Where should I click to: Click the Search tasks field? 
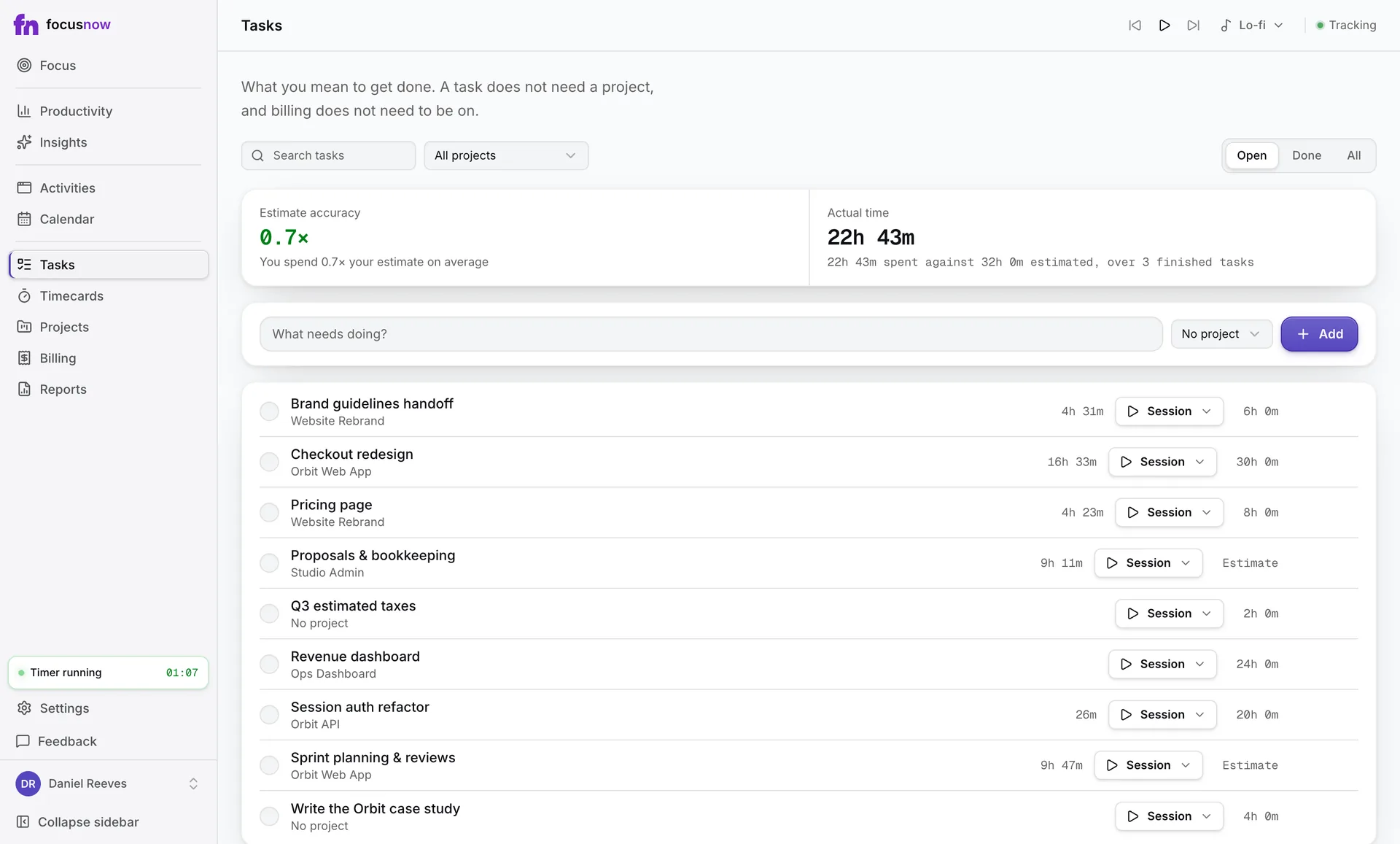click(x=329, y=155)
